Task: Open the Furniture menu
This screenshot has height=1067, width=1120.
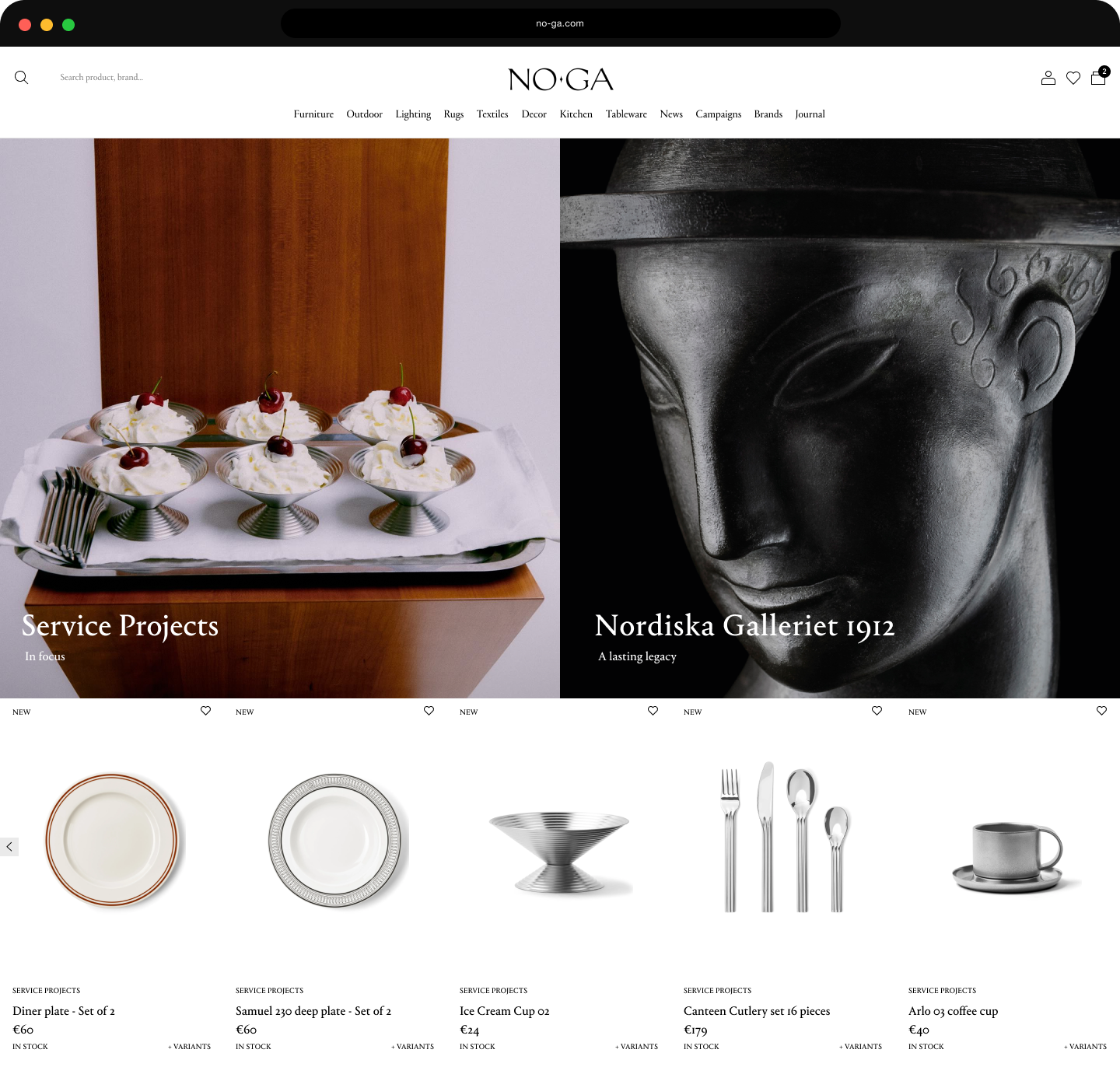Action: coord(313,114)
